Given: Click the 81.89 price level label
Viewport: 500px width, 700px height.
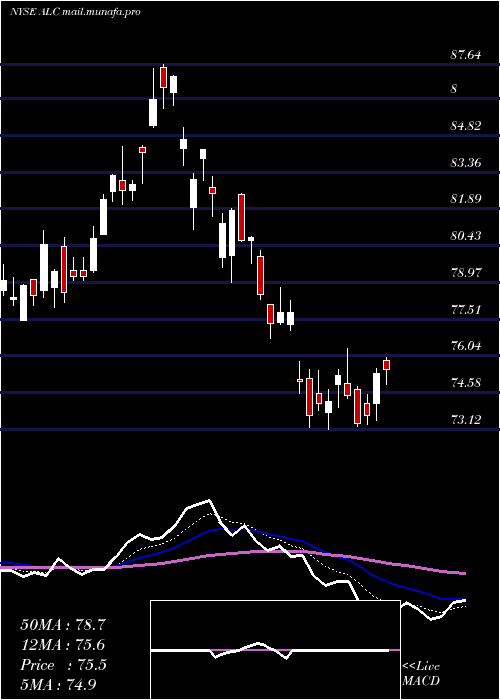Looking at the screenshot, I should click(467, 199).
